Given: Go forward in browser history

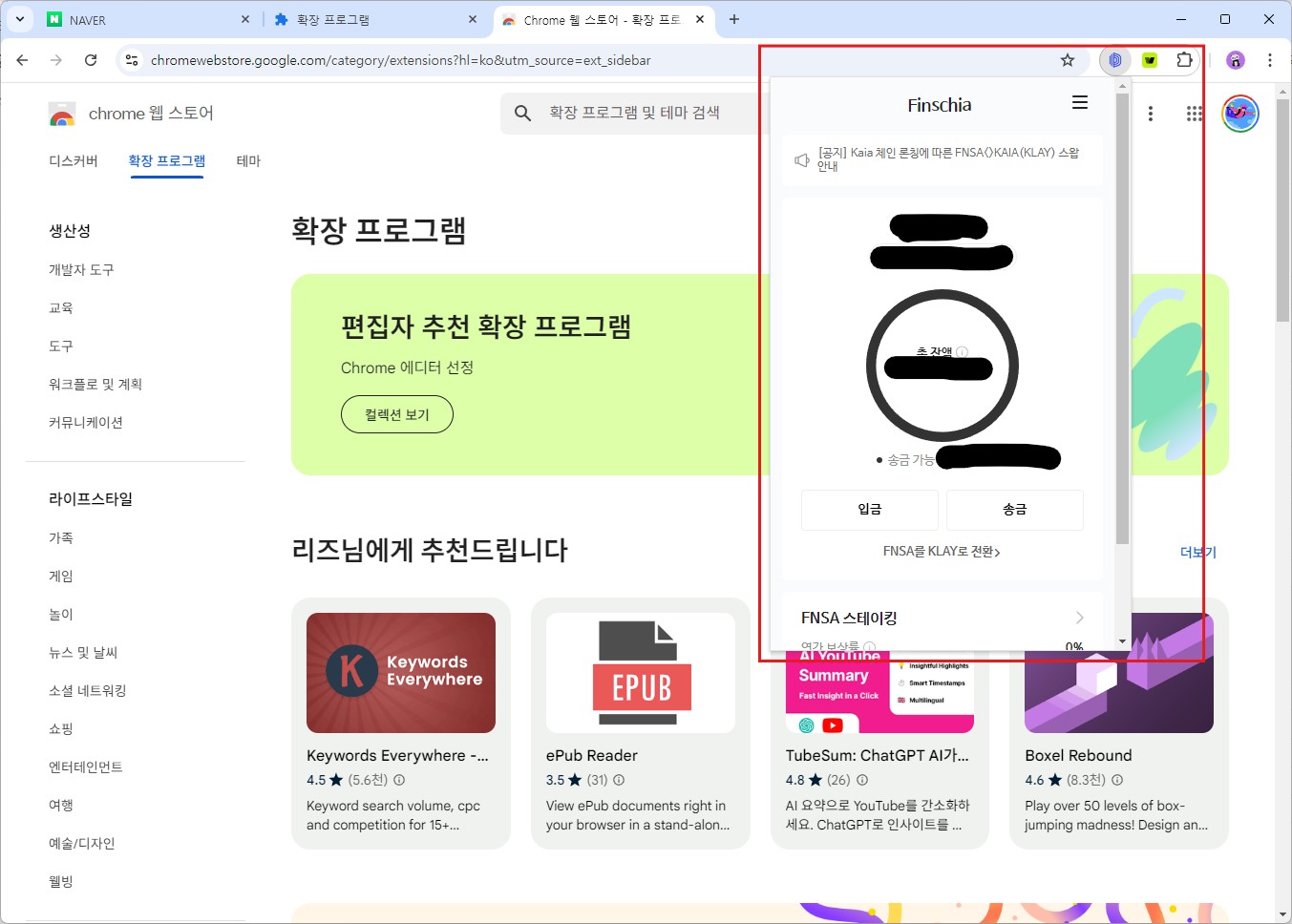Looking at the screenshot, I should [56, 60].
